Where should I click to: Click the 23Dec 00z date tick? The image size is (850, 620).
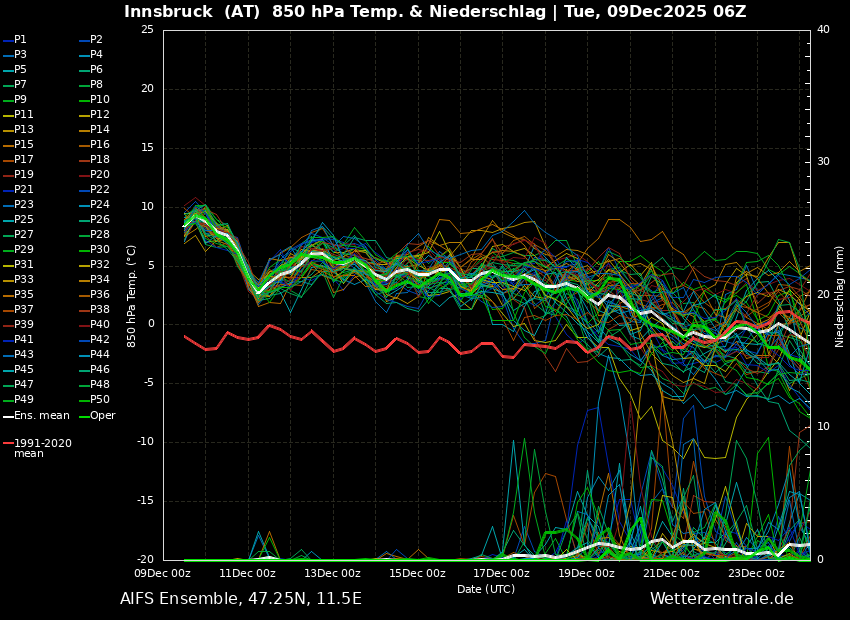pyautogui.click(x=755, y=574)
